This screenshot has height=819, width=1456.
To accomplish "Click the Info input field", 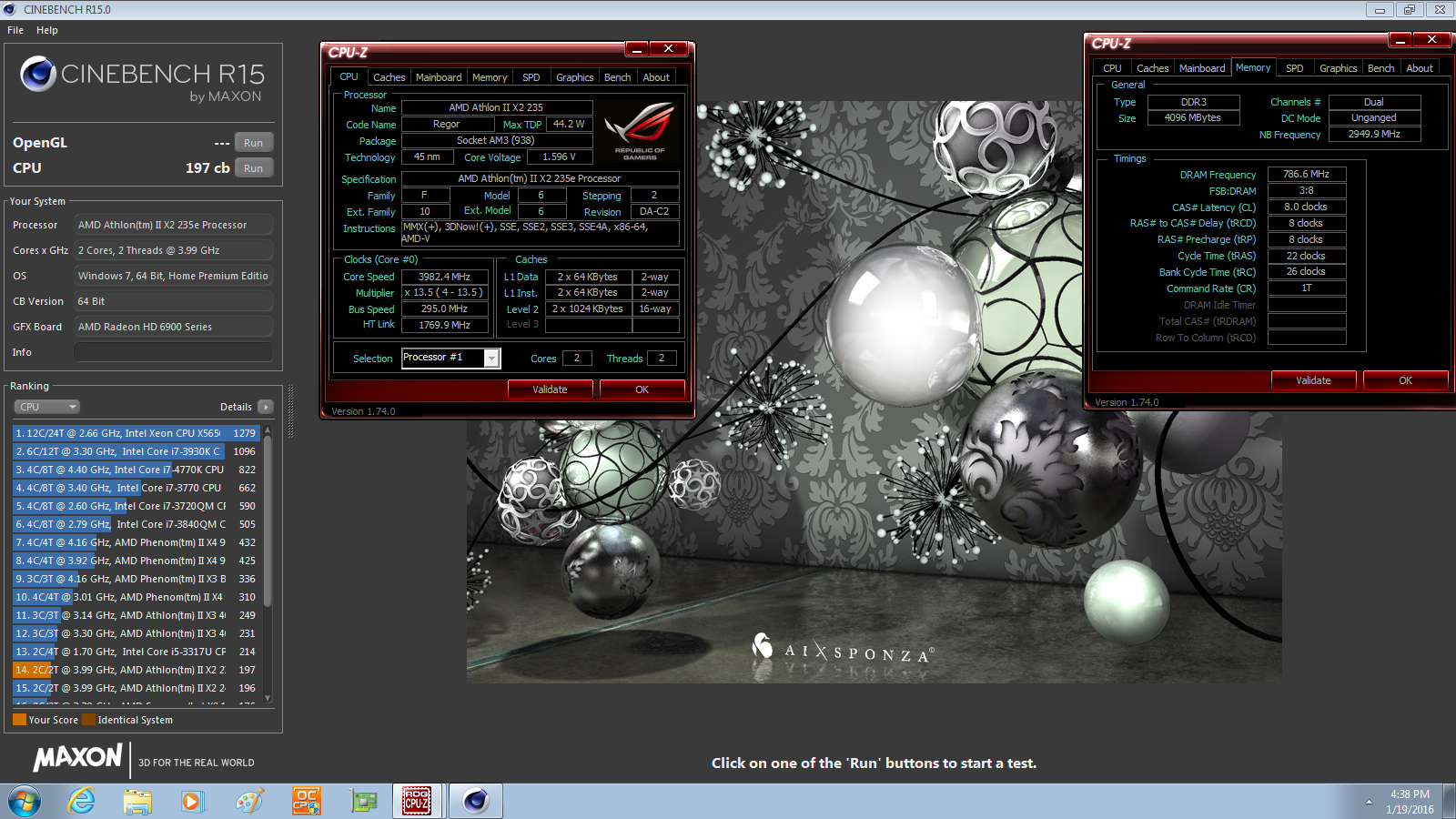I will pyautogui.click(x=173, y=352).
